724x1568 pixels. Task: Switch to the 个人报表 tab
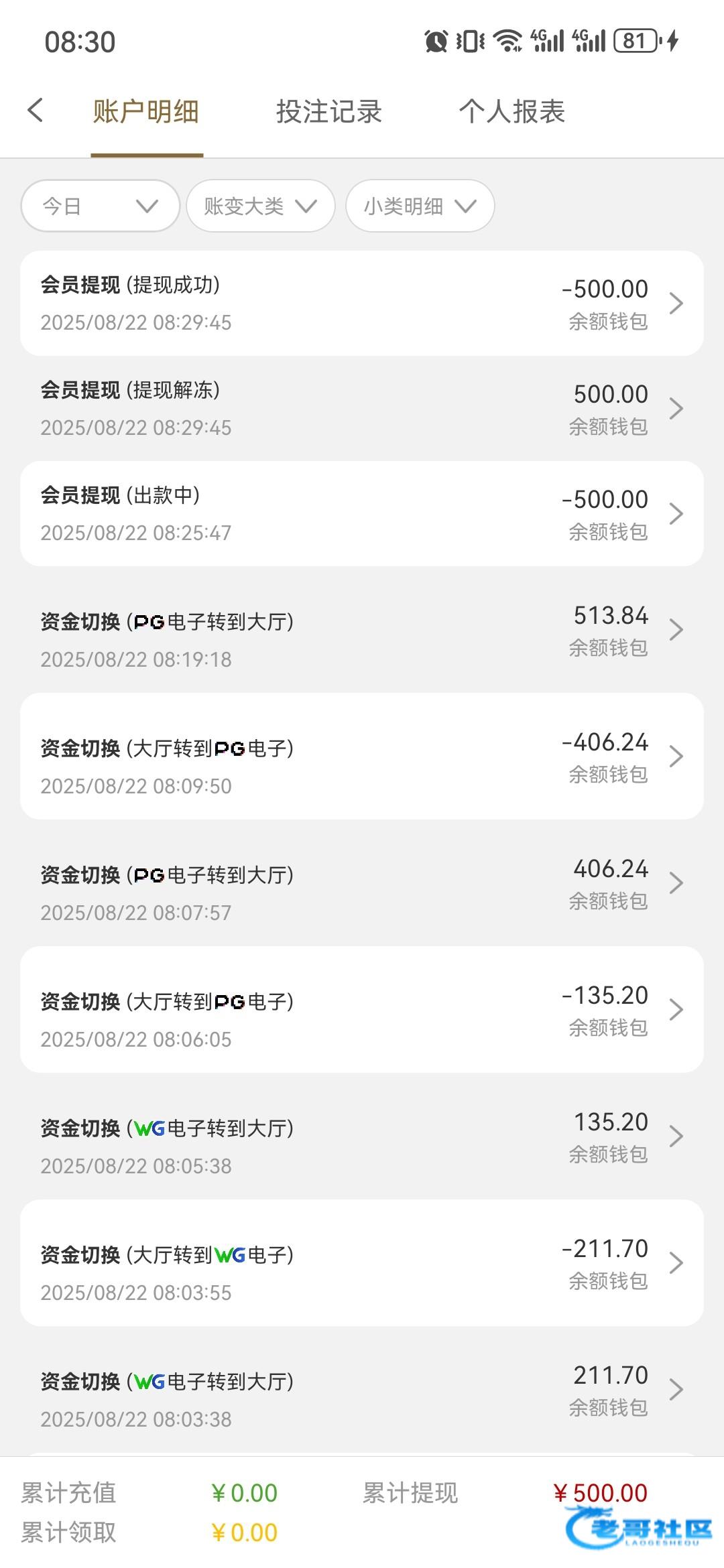(x=511, y=112)
